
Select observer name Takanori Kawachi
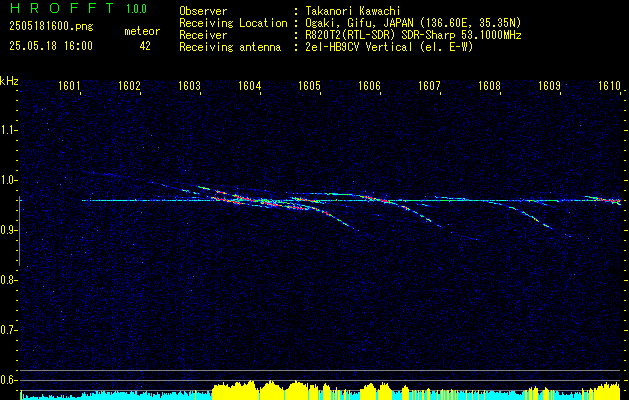pyautogui.click(x=353, y=11)
